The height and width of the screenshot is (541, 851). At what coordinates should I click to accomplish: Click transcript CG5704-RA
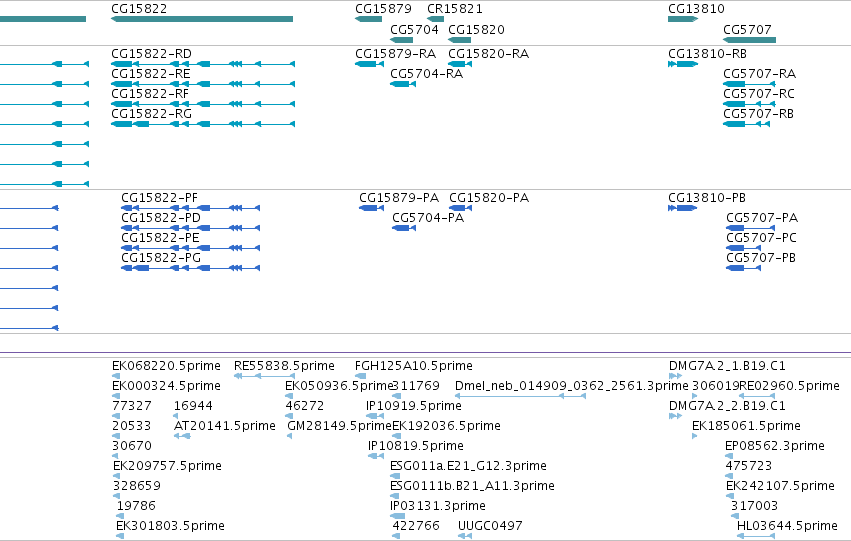pyautogui.click(x=403, y=84)
